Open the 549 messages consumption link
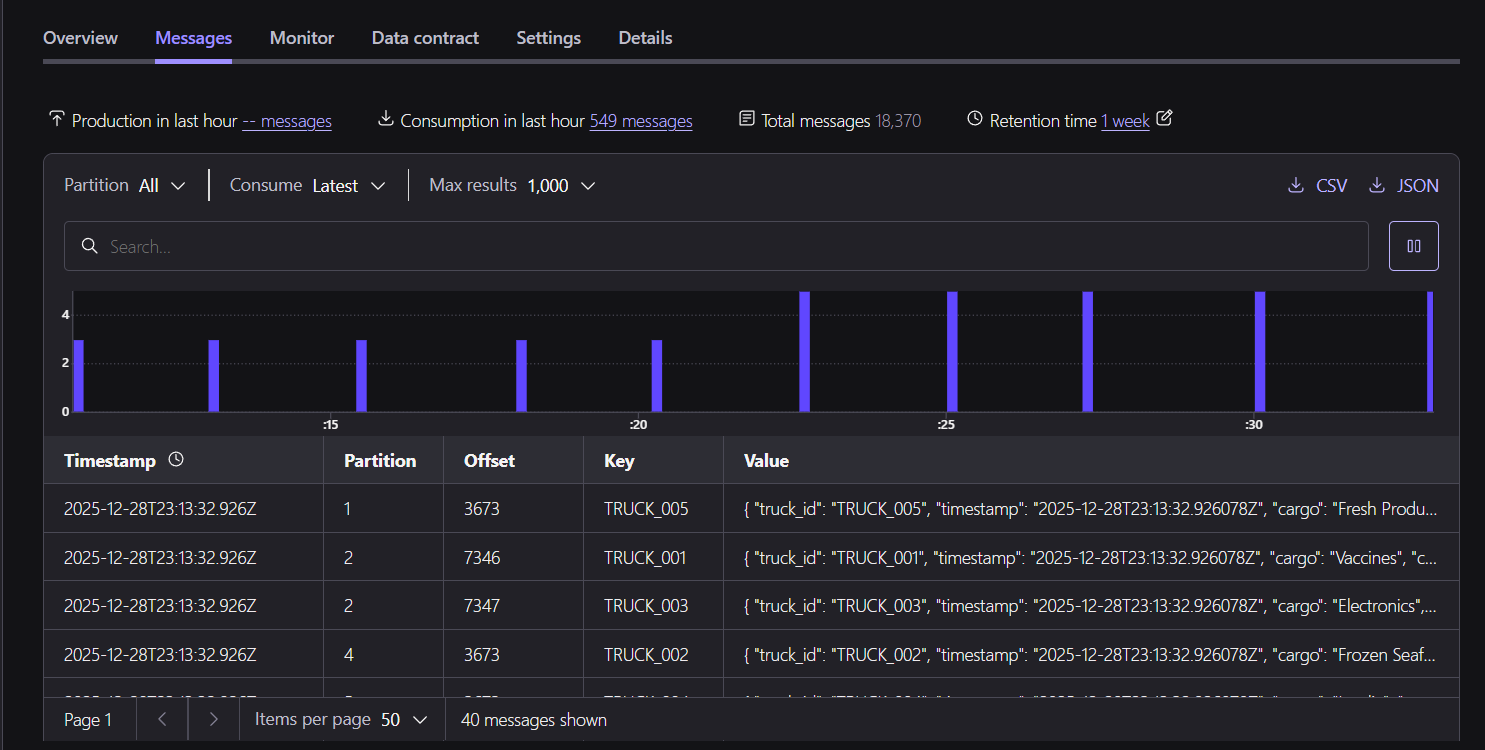 click(x=641, y=121)
